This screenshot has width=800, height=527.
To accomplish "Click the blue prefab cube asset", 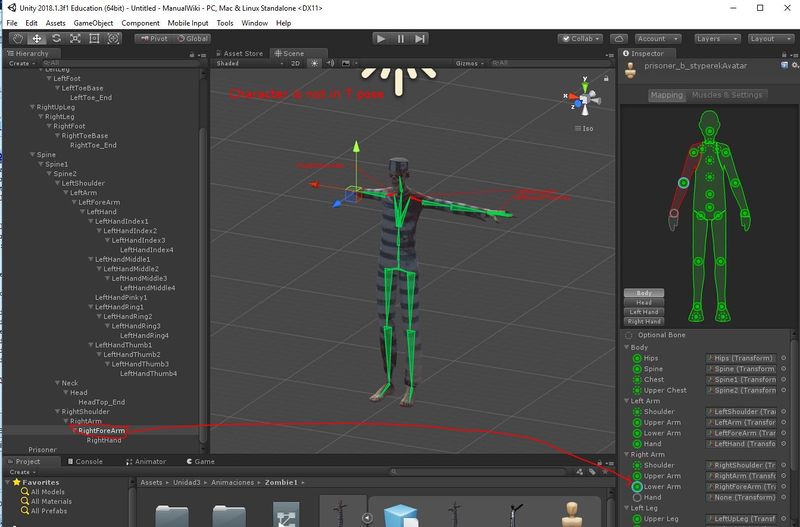I will click(402, 515).
